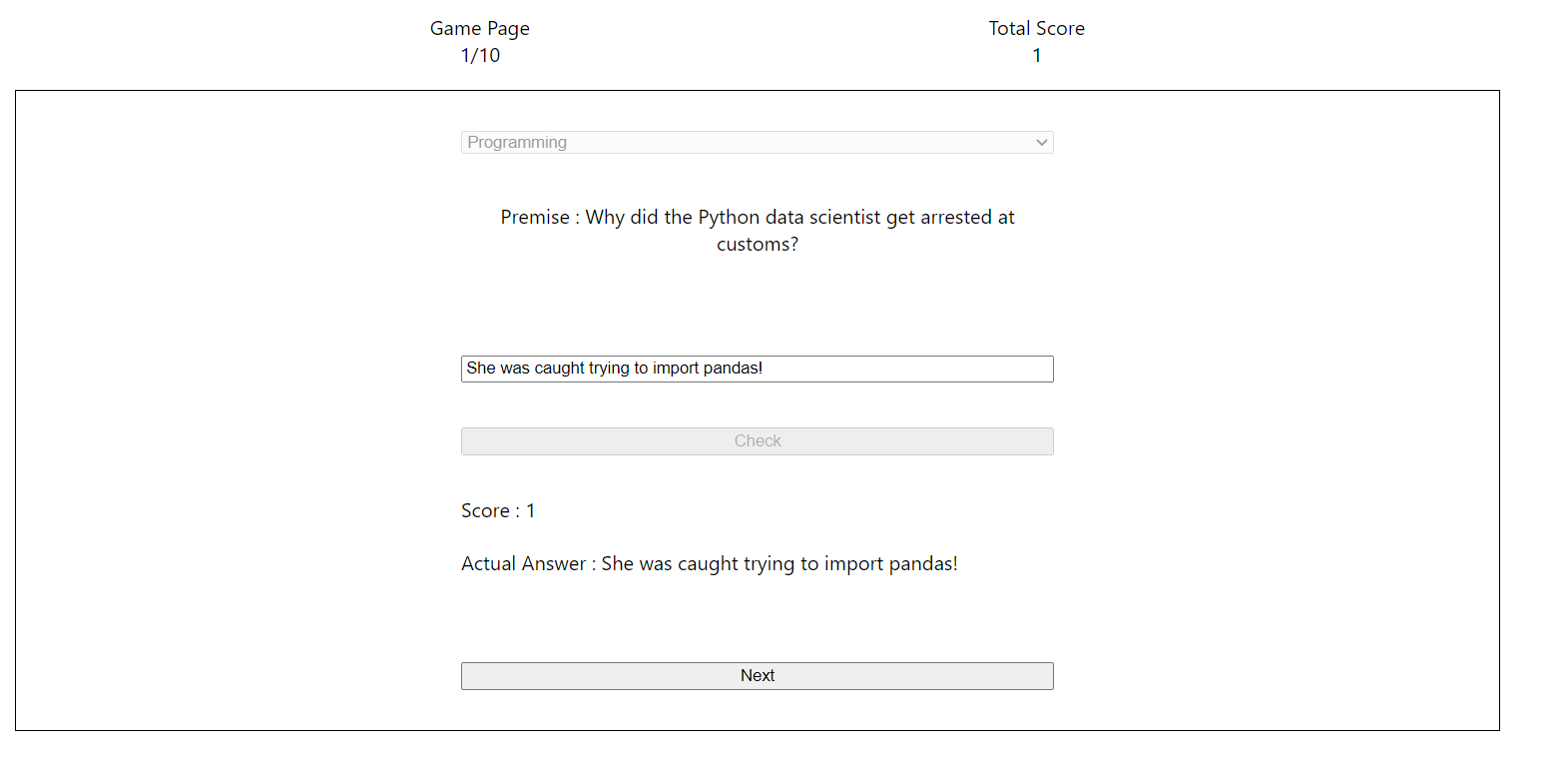Open the category selector showing Programming

click(x=757, y=142)
